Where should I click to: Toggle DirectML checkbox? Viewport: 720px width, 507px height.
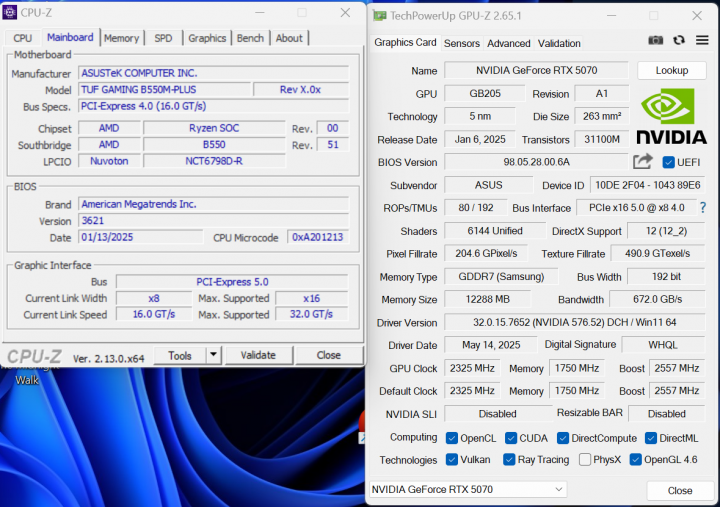tap(651, 438)
